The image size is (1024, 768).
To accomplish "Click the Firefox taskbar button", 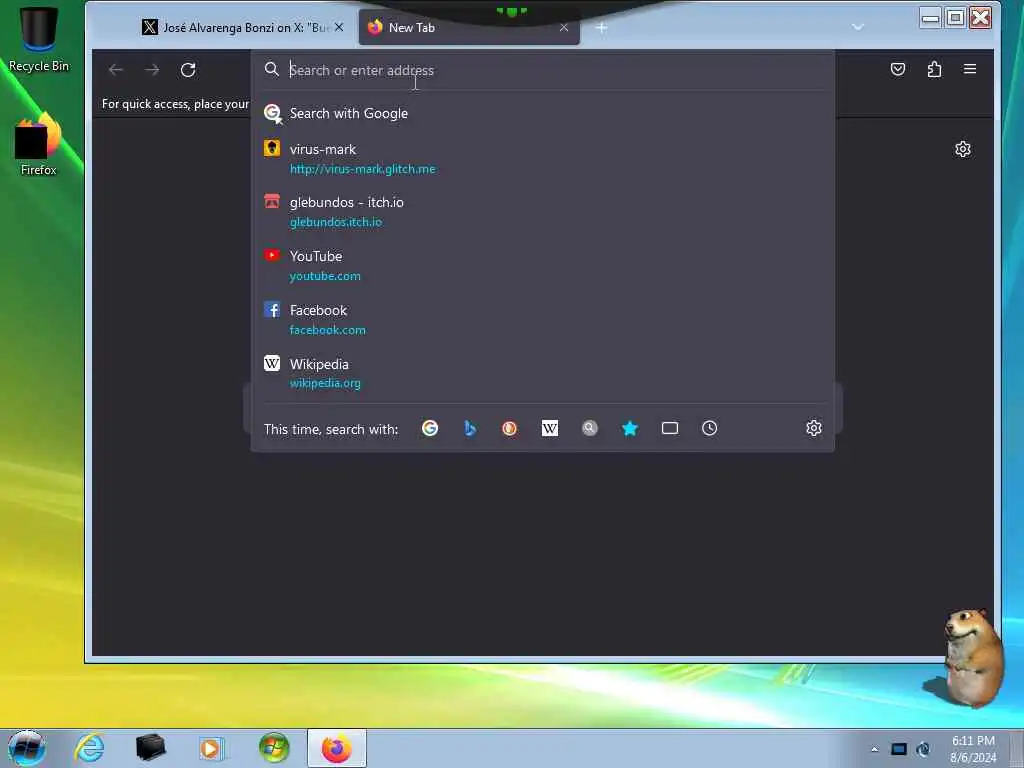I will click(336, 748).
